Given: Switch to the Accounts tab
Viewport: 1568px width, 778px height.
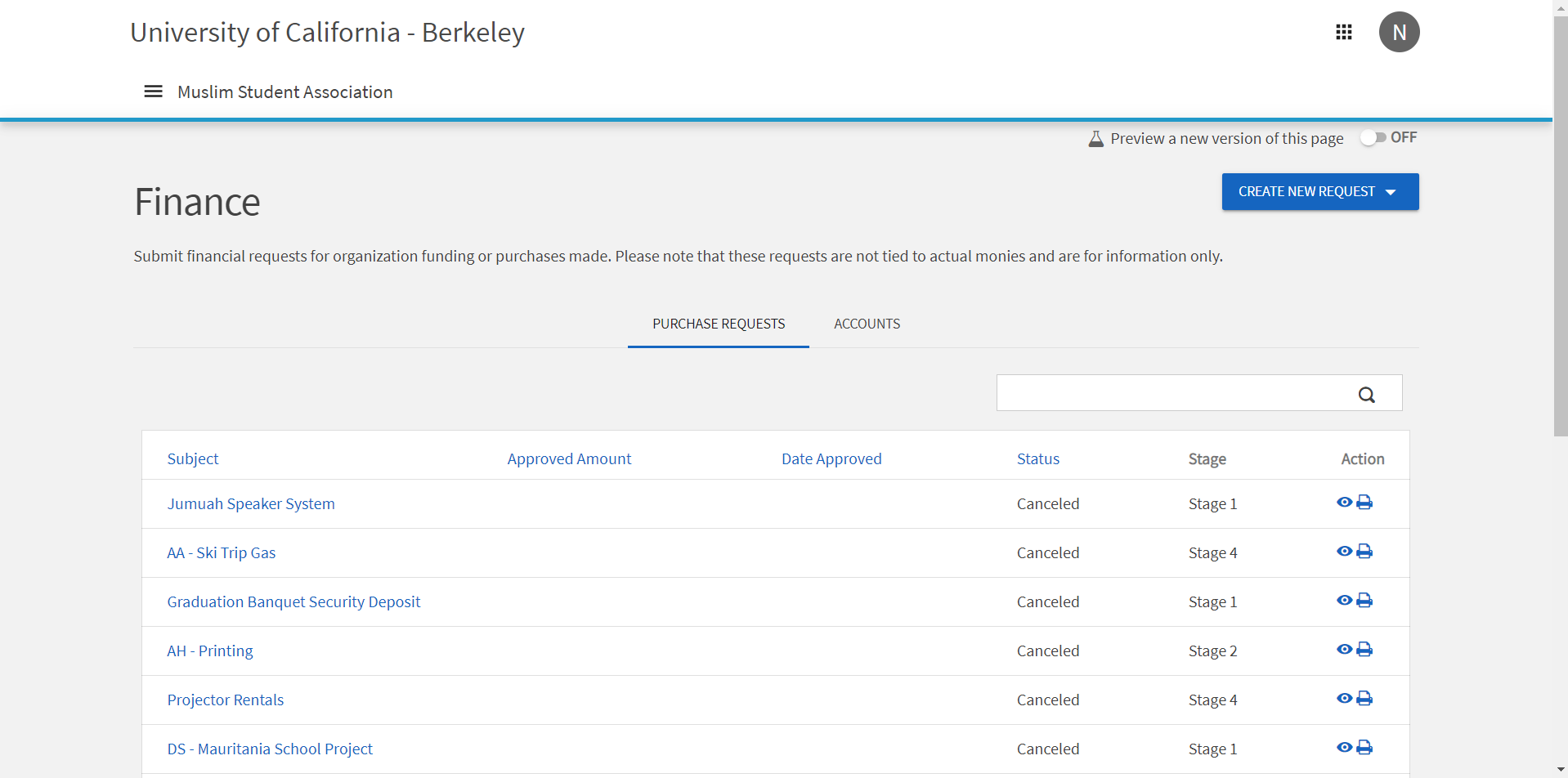Looking at the screenshot, I should pos(867,324).
